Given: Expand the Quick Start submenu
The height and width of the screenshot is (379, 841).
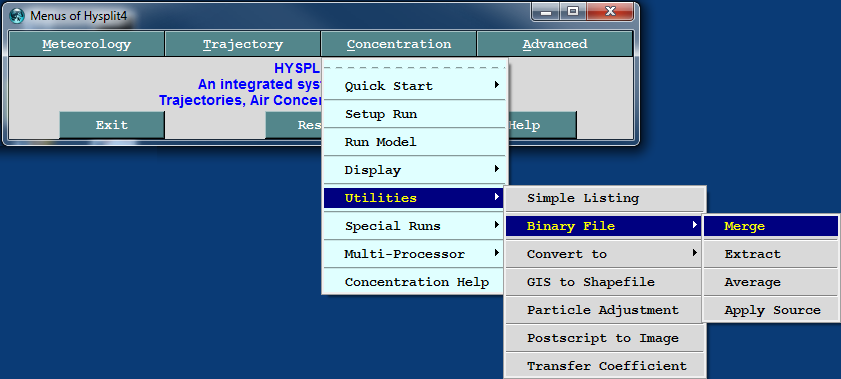Looking at the screenshot, I should (x=415, y=86).
